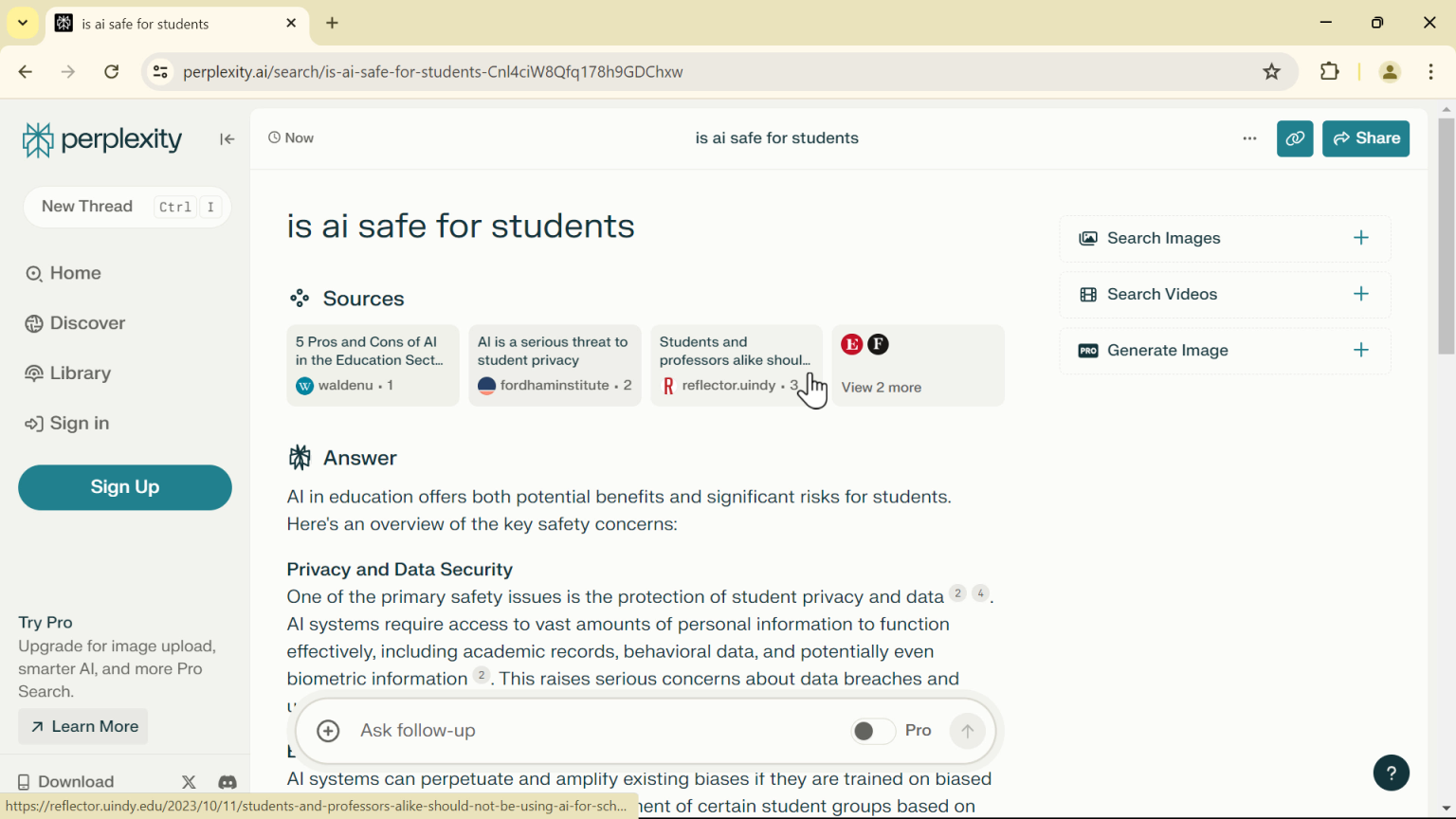Copy the thread link icon next to Share
The height and width of the screenshot is (819, 1456).
(x=1295, y=138)
